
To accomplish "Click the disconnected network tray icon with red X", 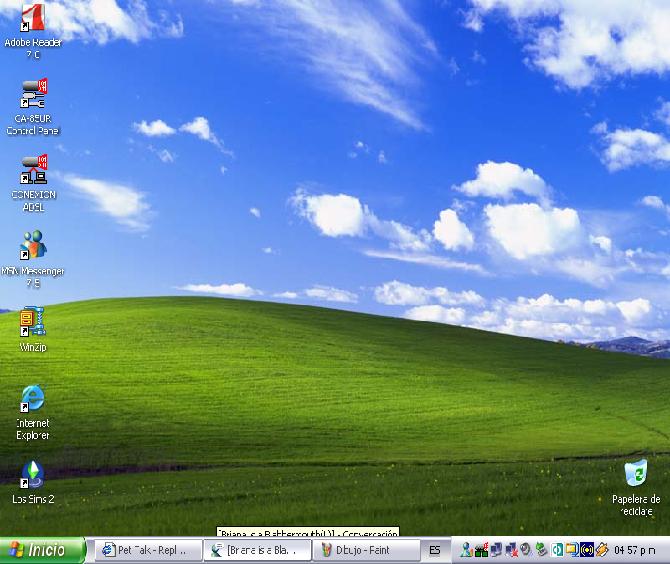I will coord(511,550).
